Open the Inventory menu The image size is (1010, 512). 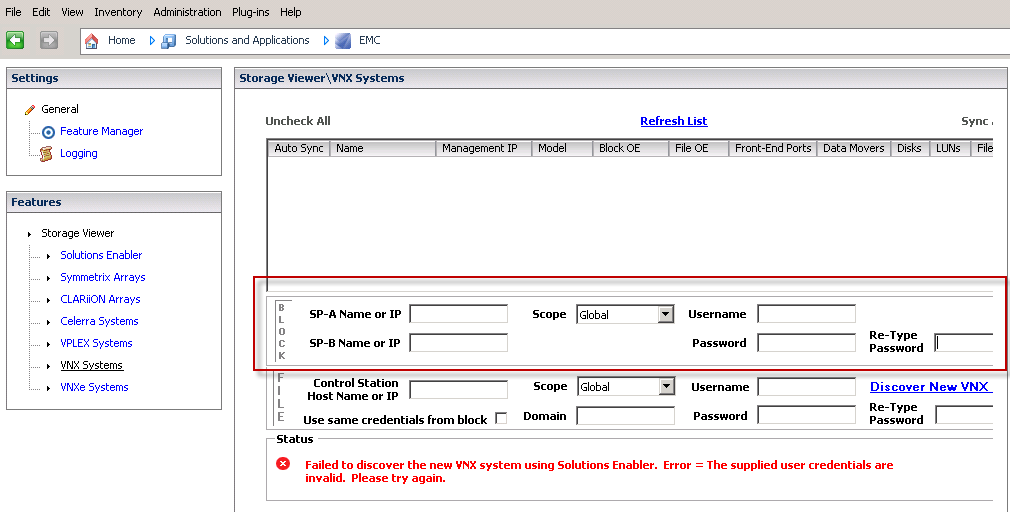pyautogui.click(x=118, y=12)
